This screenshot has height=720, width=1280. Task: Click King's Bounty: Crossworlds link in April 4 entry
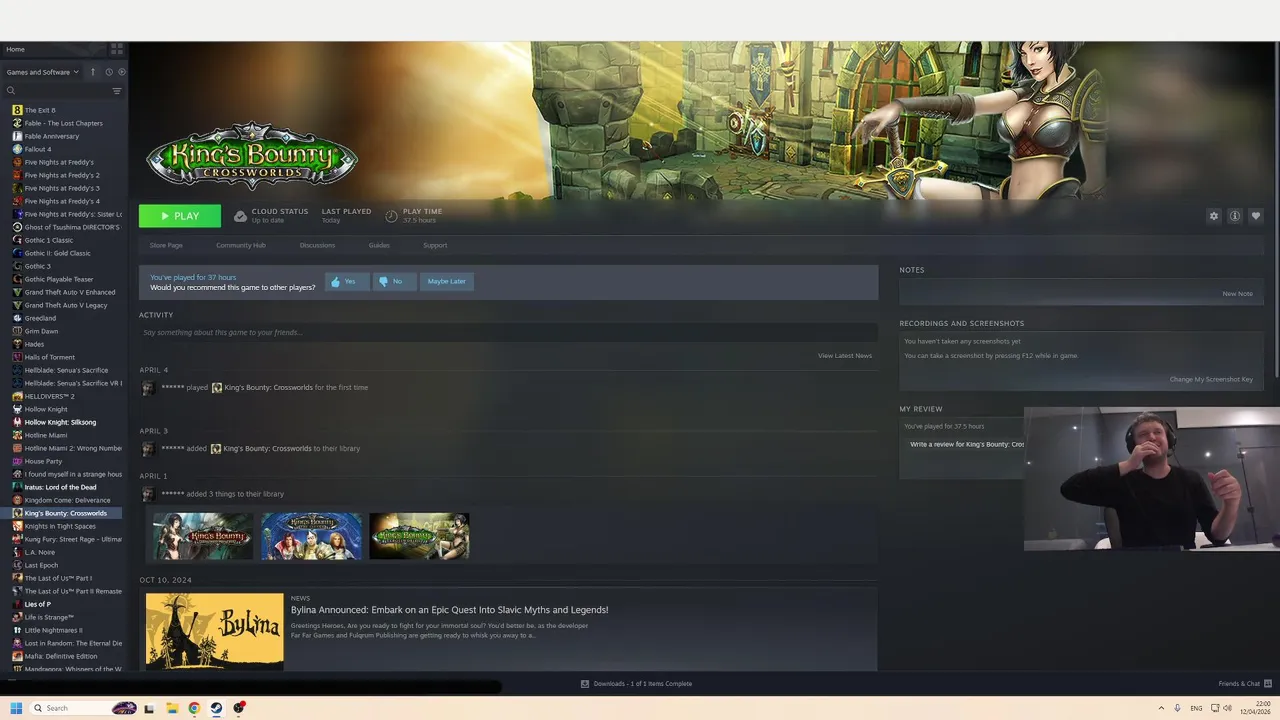point(268,388)
